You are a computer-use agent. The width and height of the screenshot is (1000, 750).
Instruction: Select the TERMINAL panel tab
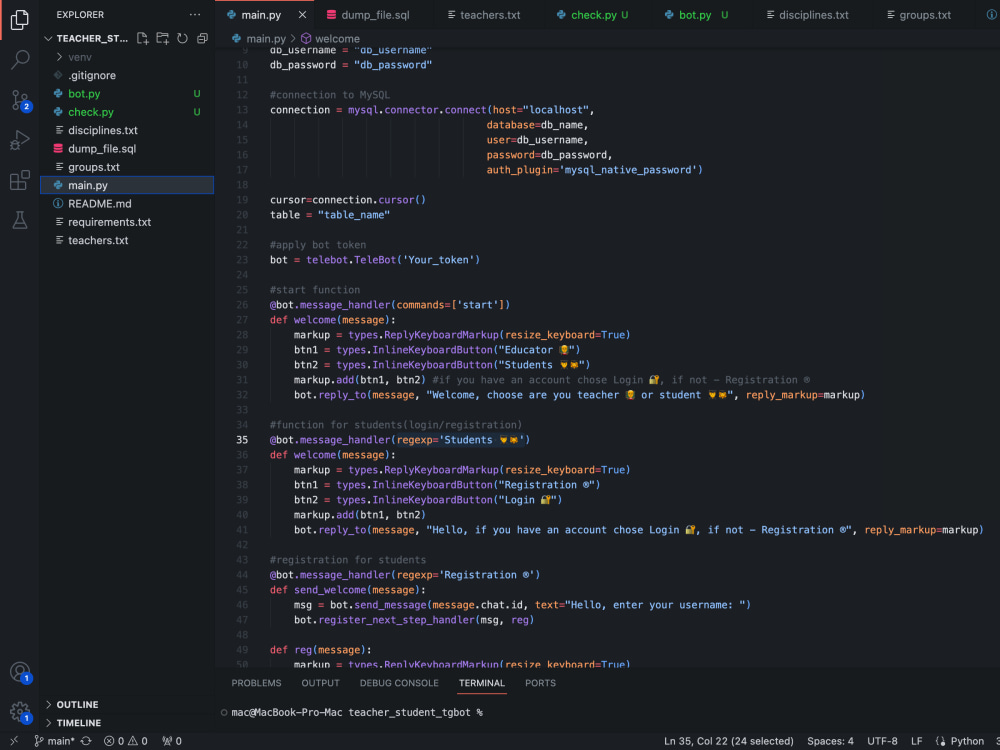pos(482,683)
